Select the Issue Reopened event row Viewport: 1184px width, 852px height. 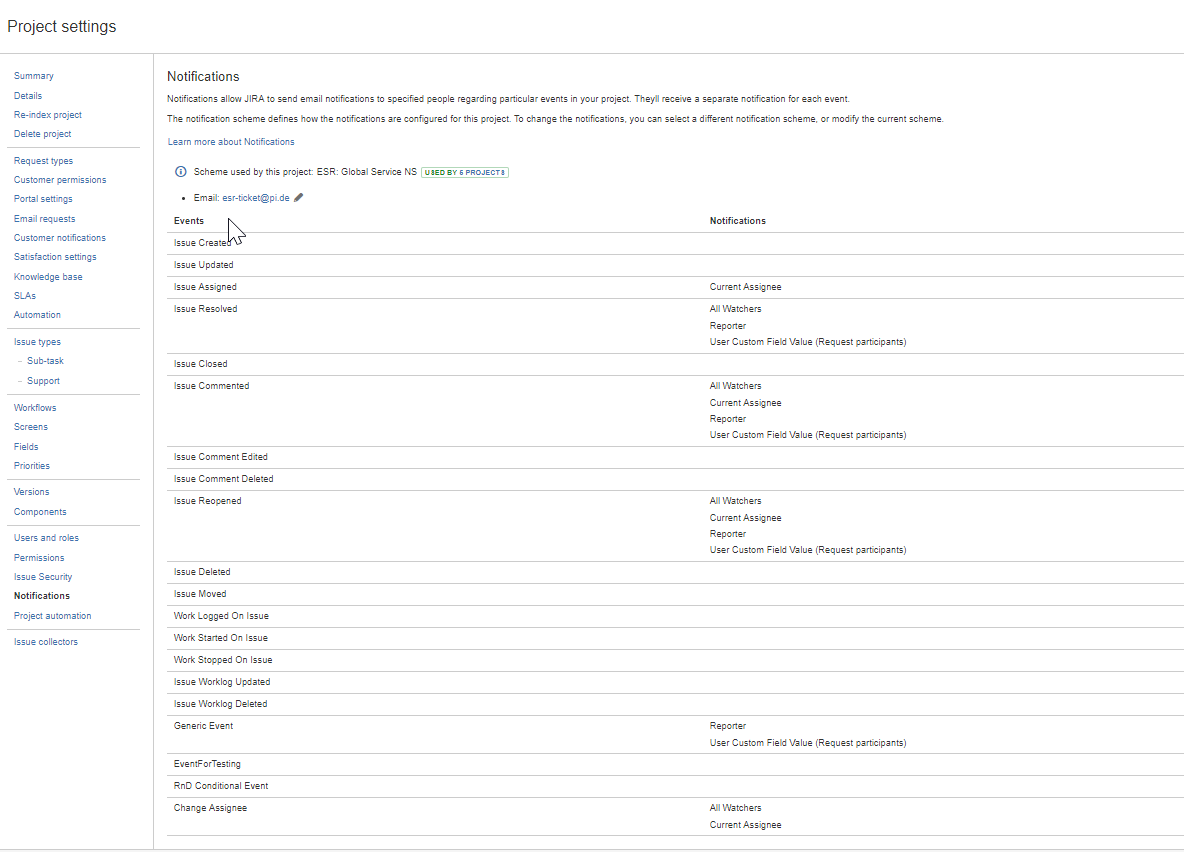point(675,526)
